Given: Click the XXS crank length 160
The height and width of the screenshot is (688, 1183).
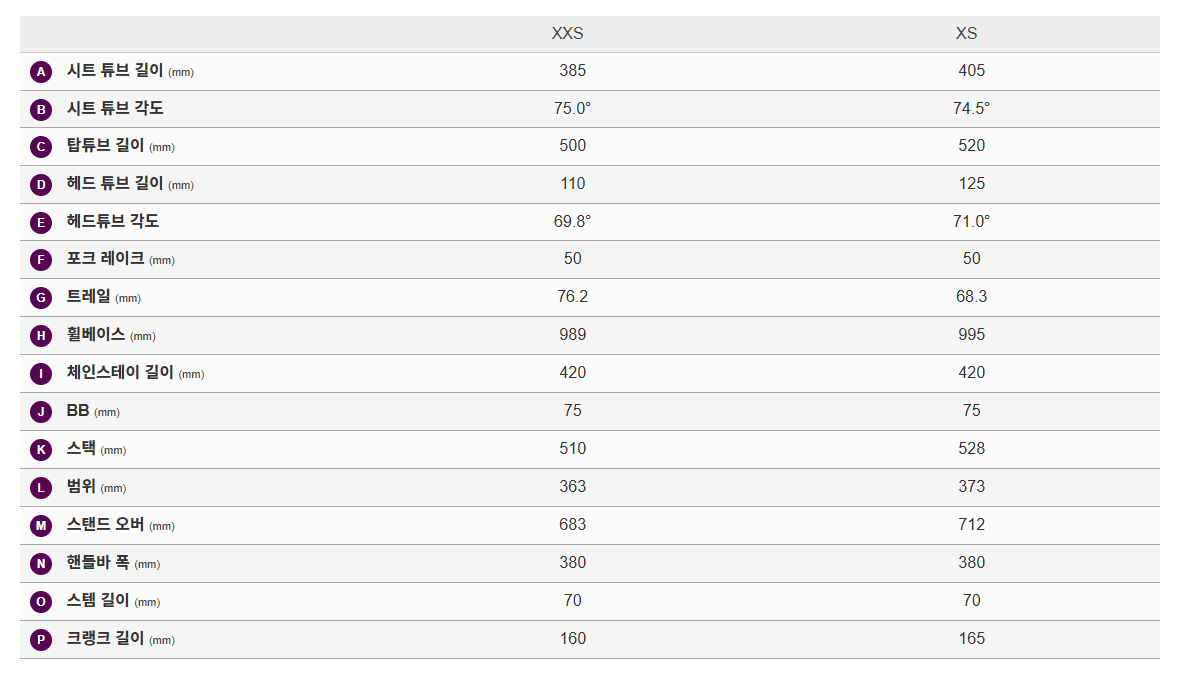Looking at the screenshot, I should pyautogui.click(x=572, y=639).
